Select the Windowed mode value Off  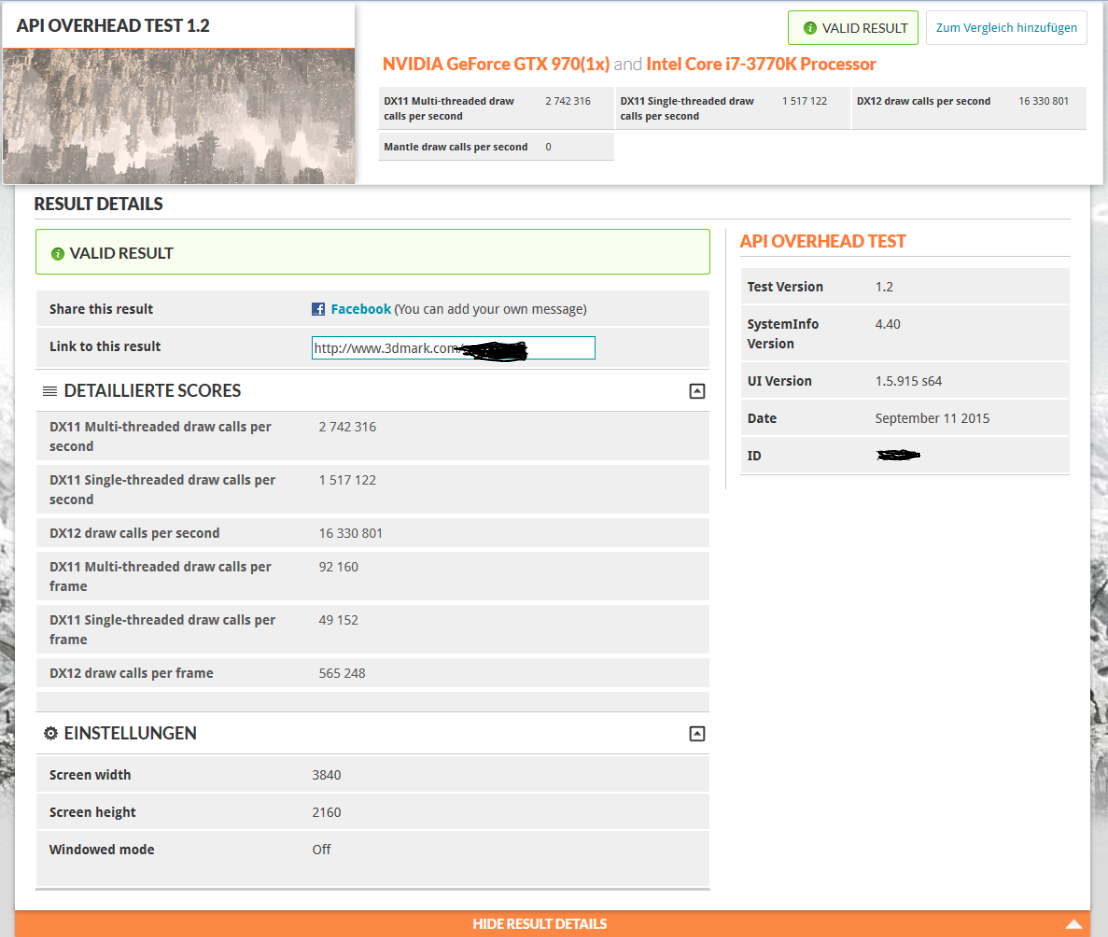(x=322, y=849)
